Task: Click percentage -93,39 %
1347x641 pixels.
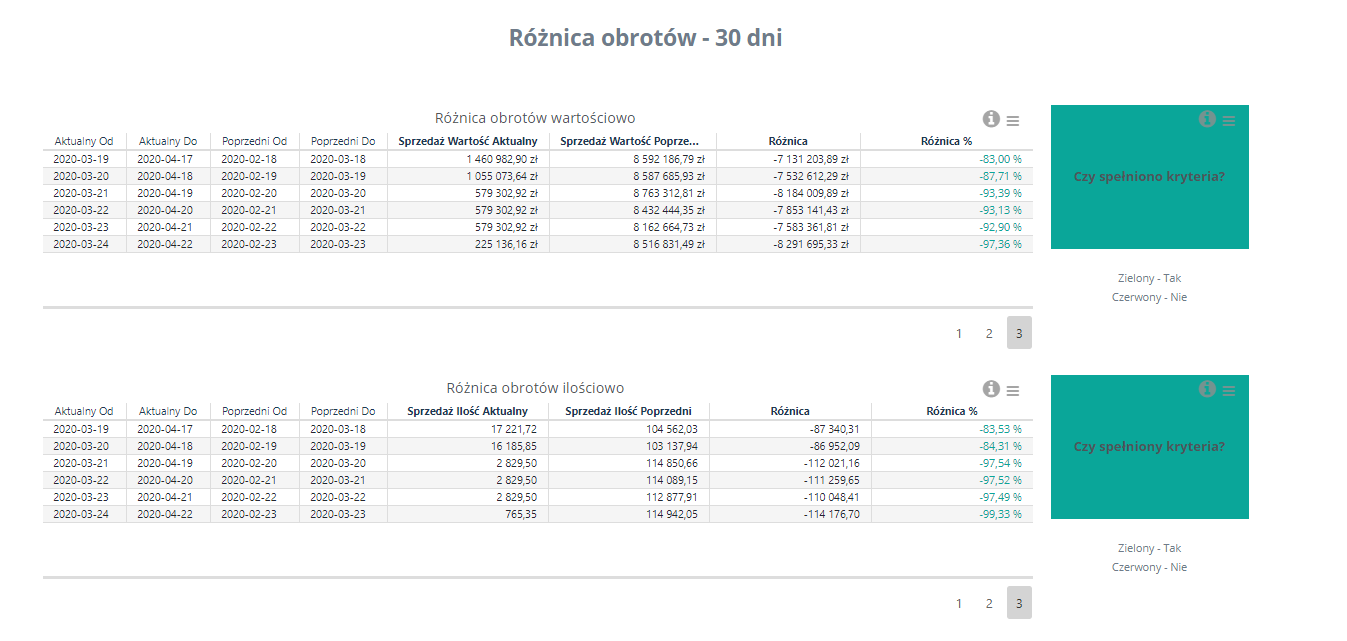Action: click(x=1000, y=193)
